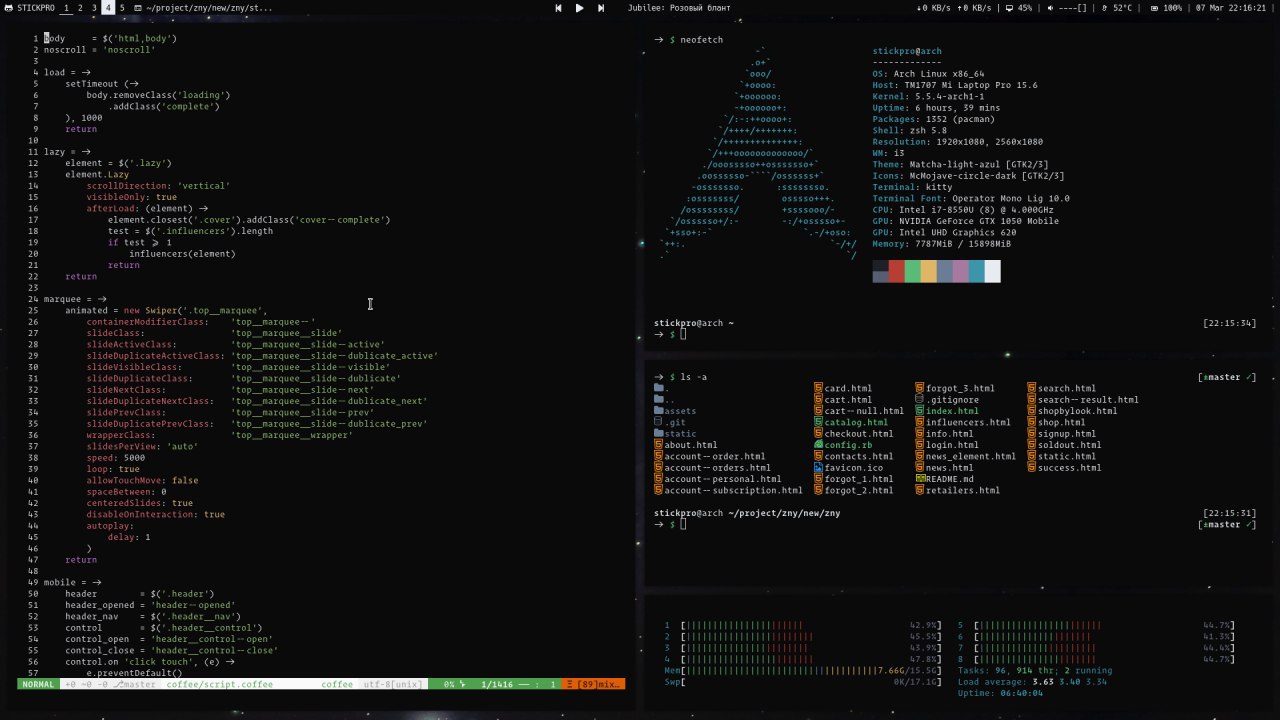Click the now playing track Jubilee title

coord(679,8)
